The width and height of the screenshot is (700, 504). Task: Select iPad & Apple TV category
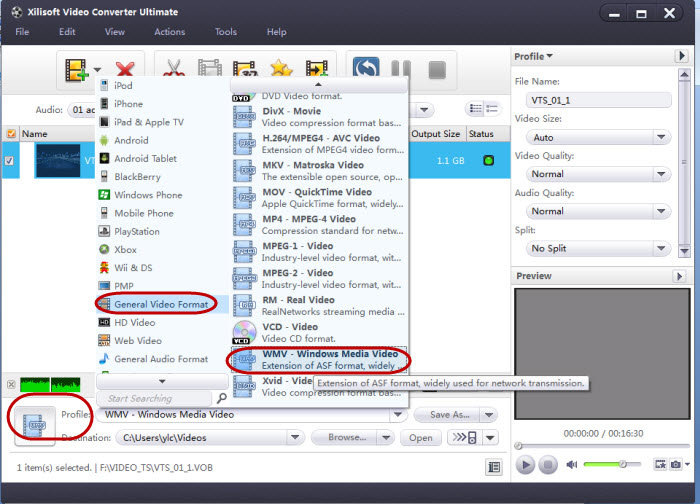tap(162, 122)
